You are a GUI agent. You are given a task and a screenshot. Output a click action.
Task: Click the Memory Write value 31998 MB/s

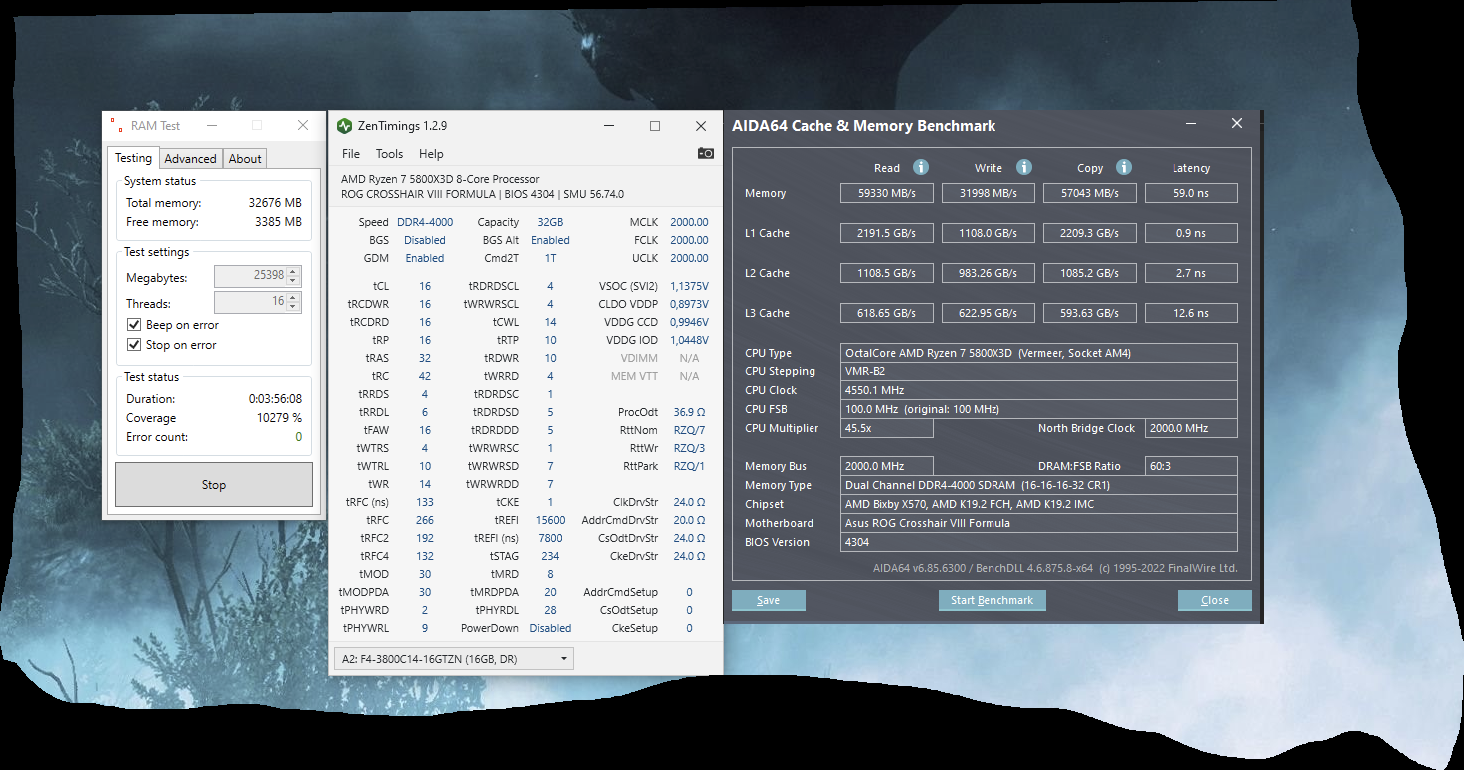[989, 193]
